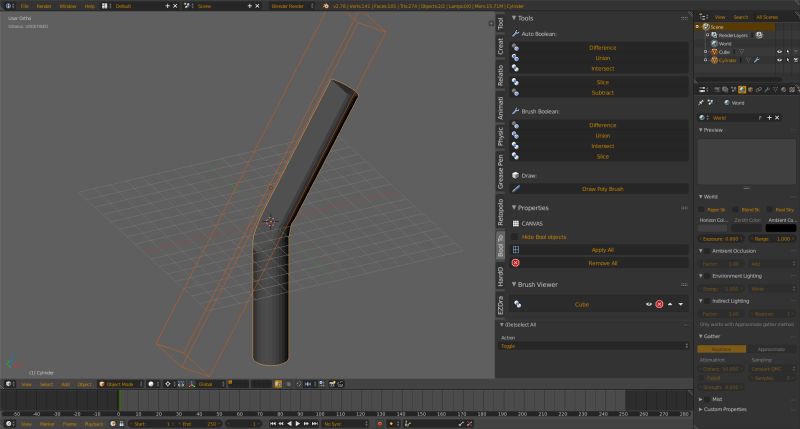800x429 pixels.
Task: Move Cube brush up with arrow
Action: click(x=670, y=304)
